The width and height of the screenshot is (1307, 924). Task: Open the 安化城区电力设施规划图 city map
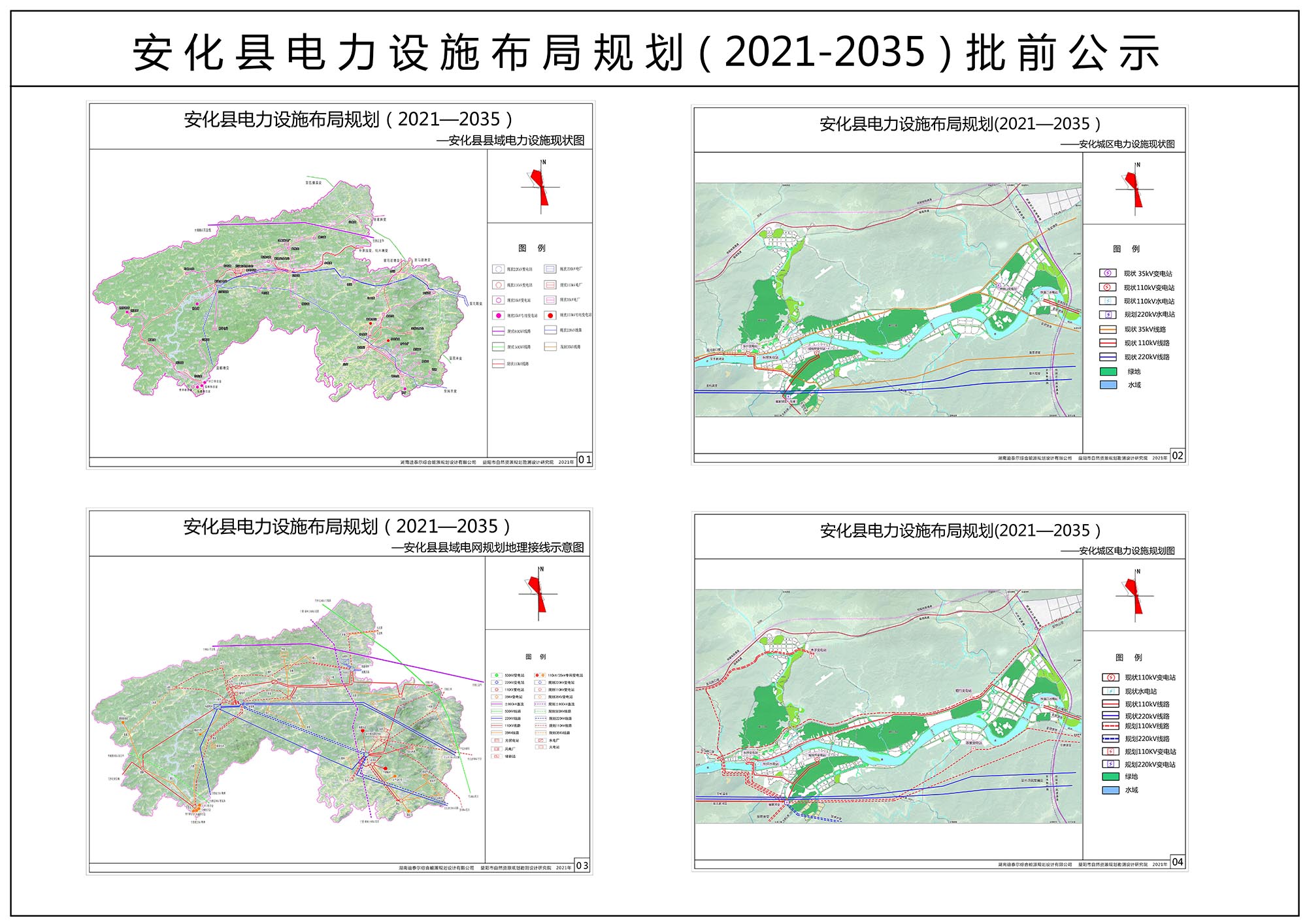pyautogui.click(x=887, y=706)
